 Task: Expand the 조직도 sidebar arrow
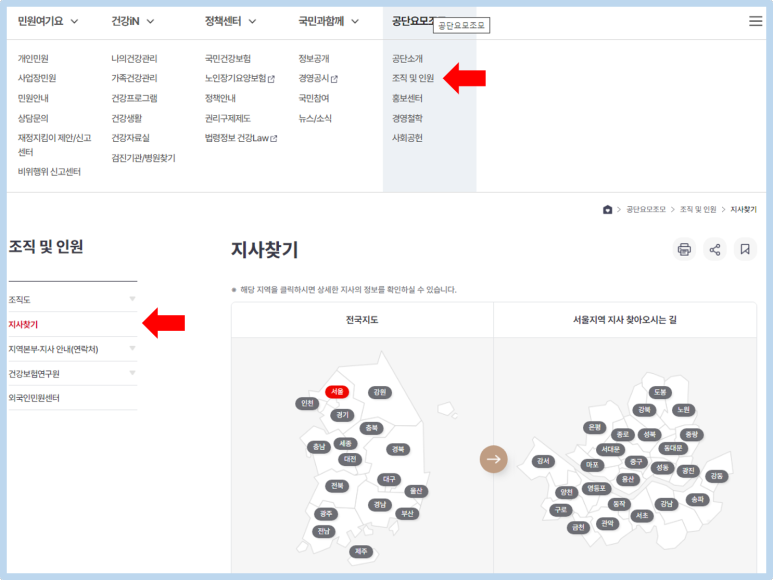132,299
